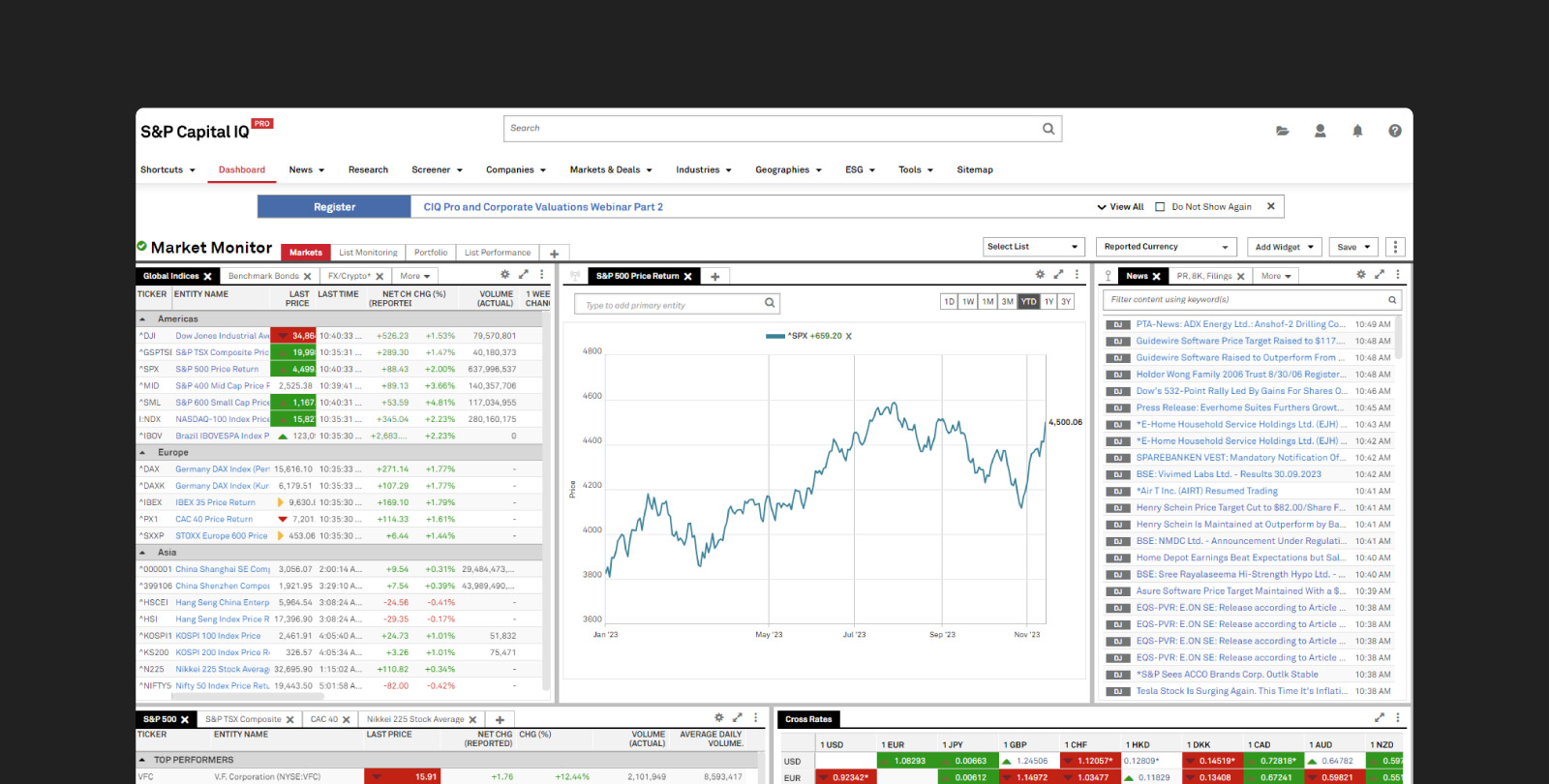Open the CIQ Pro Webinar Part 2 link
Screen dimensions: 1549x784
[543, 207]
